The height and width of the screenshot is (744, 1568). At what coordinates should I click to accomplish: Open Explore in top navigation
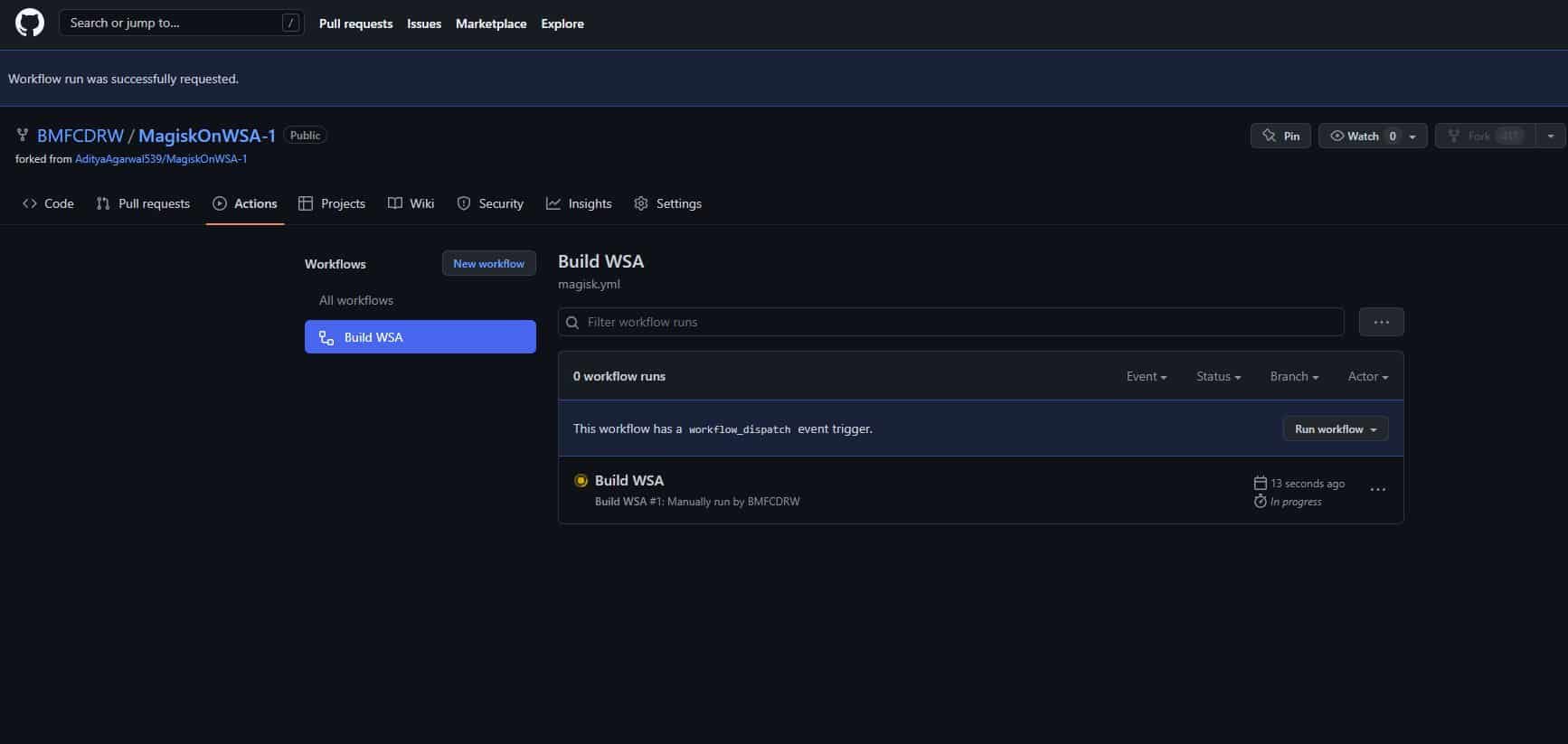[562, 24]
